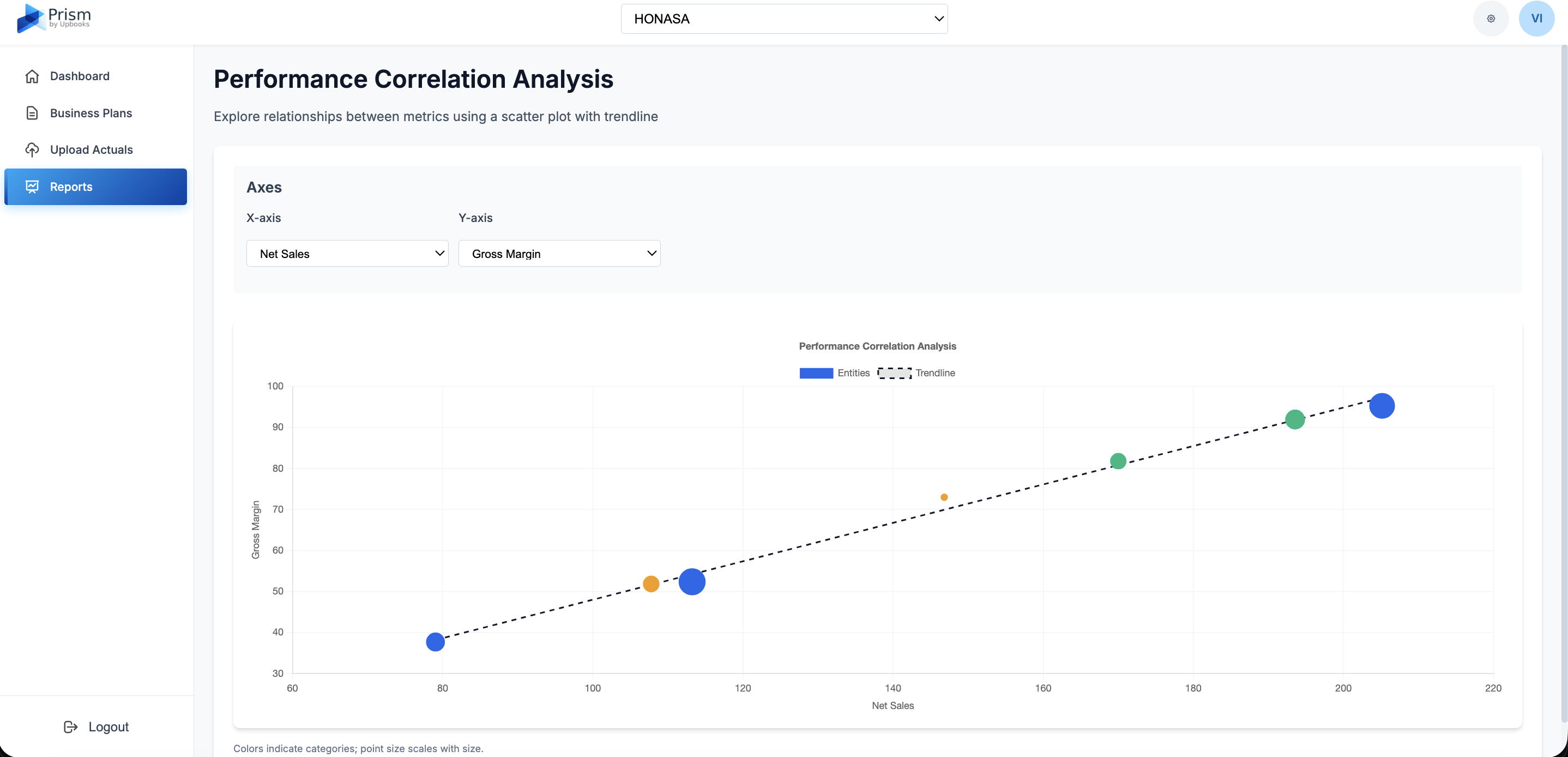
Task: Open the Dashboard page
Action: click(79, 75)
